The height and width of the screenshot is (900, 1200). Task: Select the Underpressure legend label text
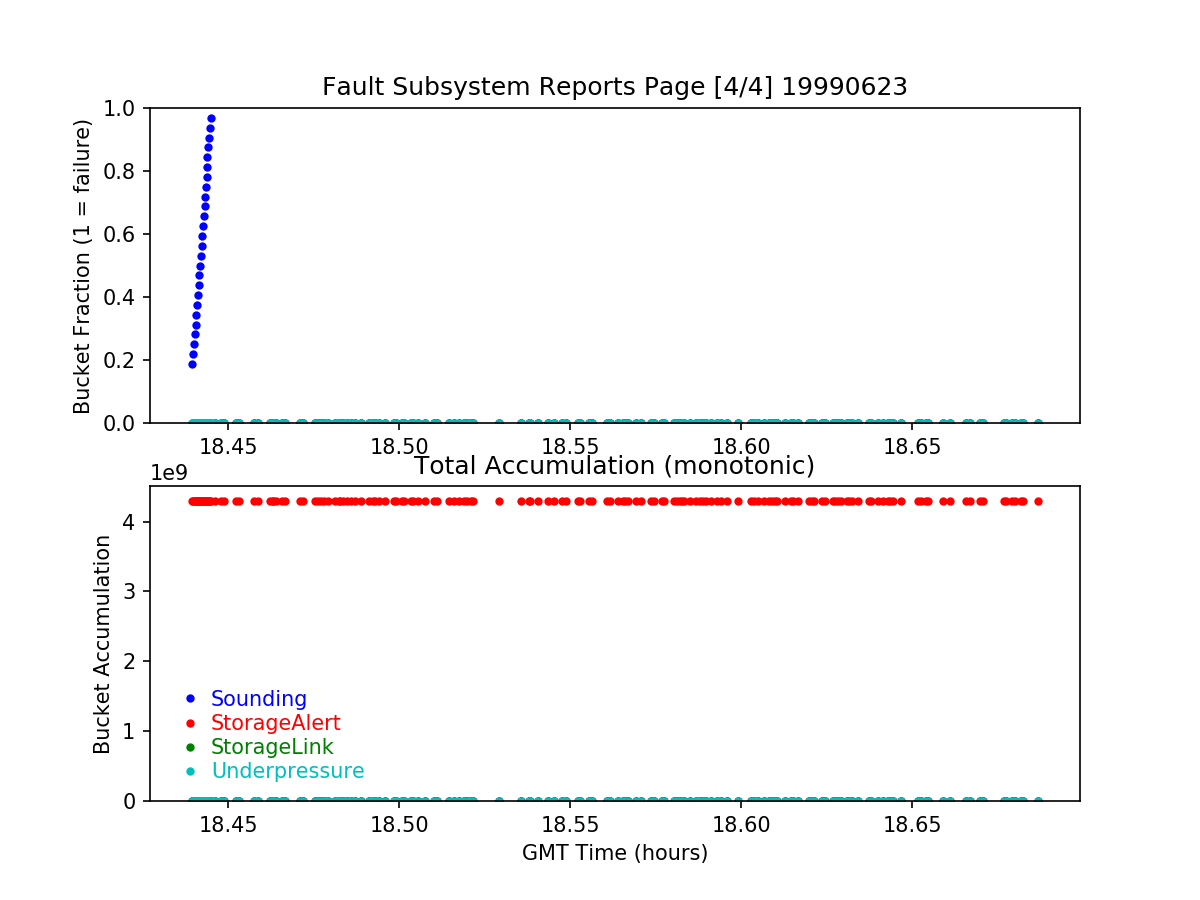pyautogui.click(x=287, y=771)
